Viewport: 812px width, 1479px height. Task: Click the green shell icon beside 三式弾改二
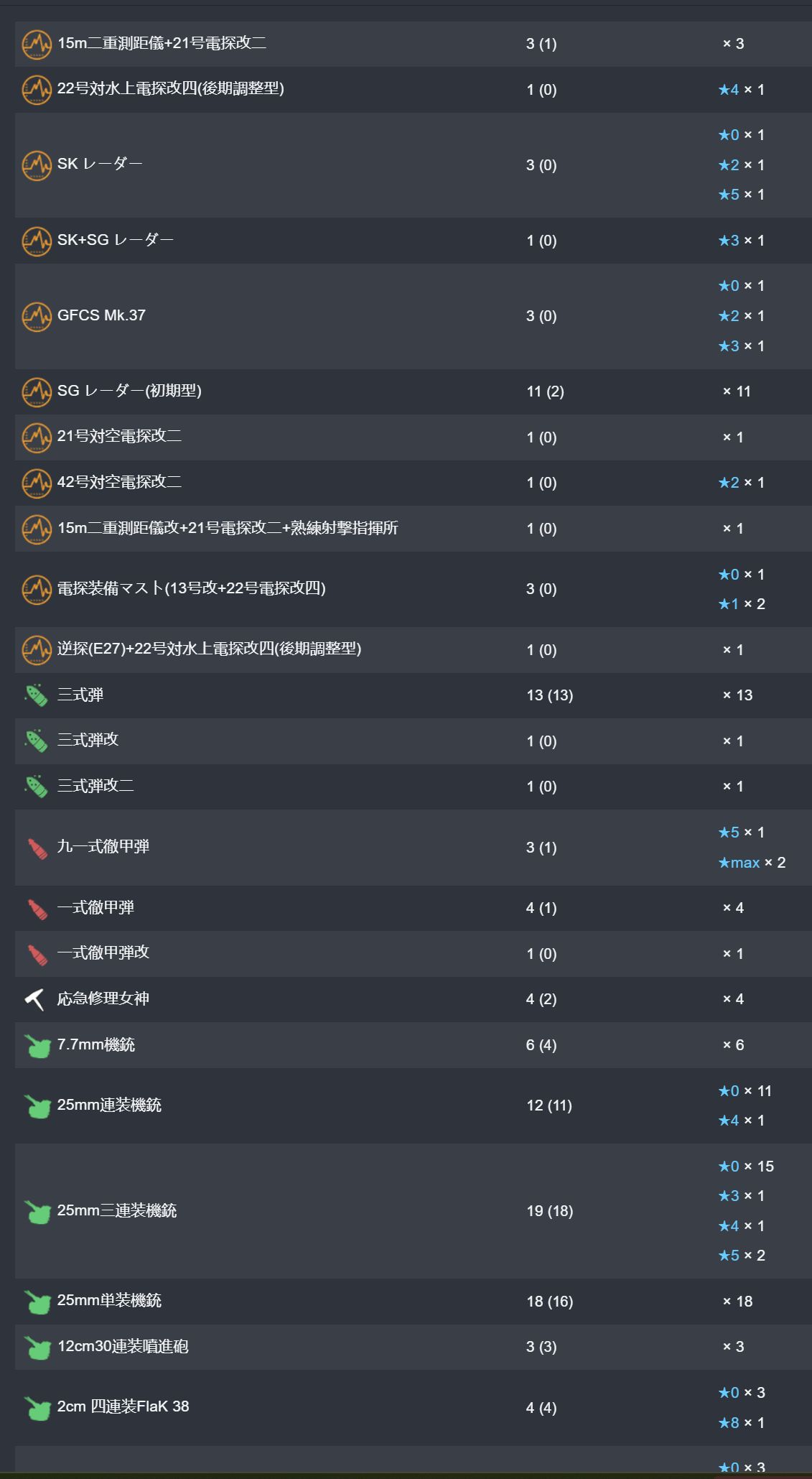coord(37,787)
